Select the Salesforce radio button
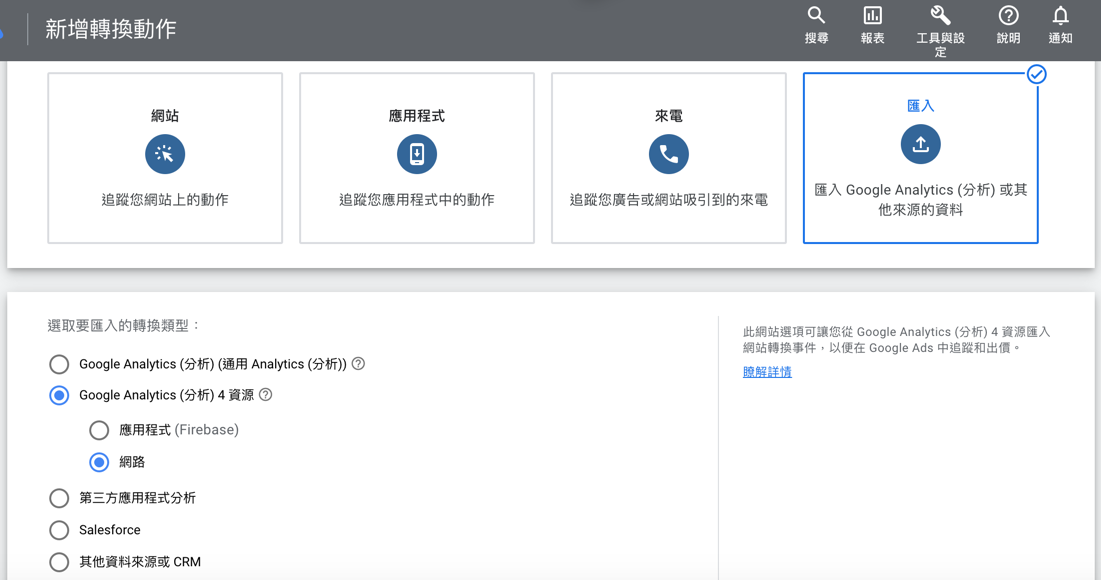The width and height of the screenshot is (1101, 580). [x=59, y=530]
